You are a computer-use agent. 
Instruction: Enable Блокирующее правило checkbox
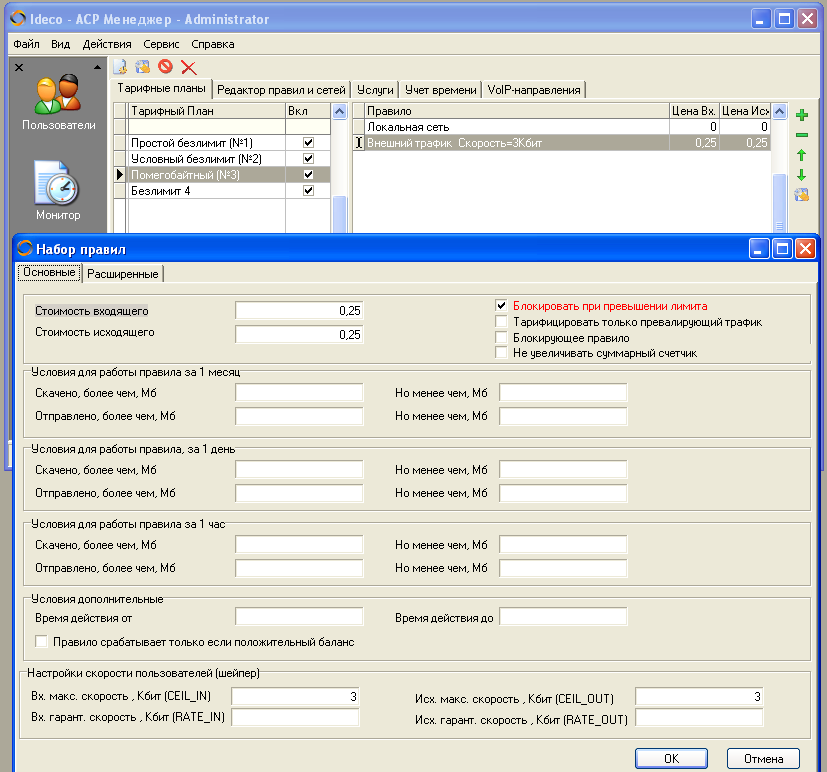click(x=502, y=338)
